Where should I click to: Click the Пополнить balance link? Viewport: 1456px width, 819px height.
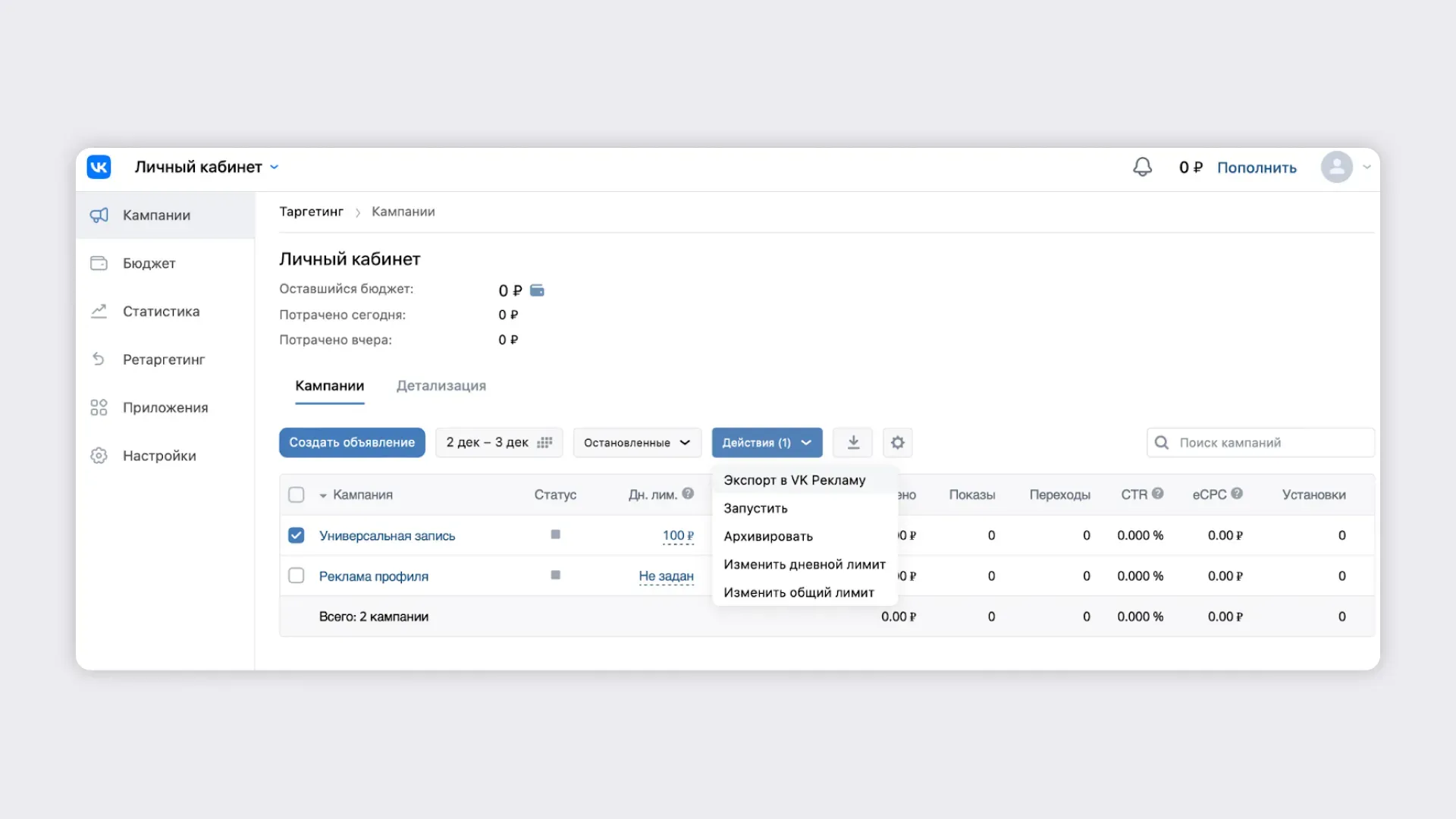pyautogui.click(x=1256, y=168)
